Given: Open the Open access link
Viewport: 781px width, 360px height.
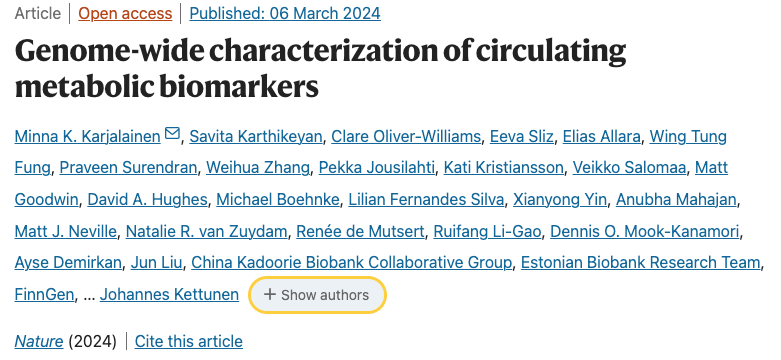Looking at the screenshot, I should (125, 13).
